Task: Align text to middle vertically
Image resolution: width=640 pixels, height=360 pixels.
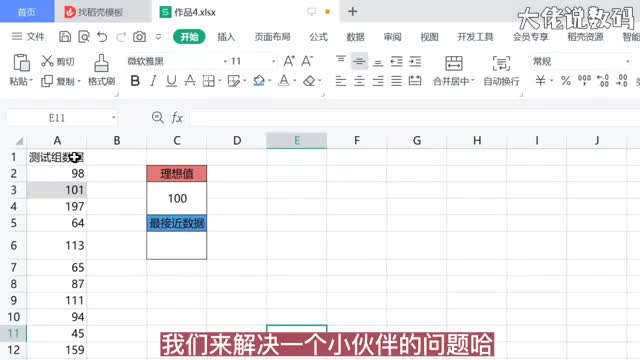Action: (x=359, y=61)
